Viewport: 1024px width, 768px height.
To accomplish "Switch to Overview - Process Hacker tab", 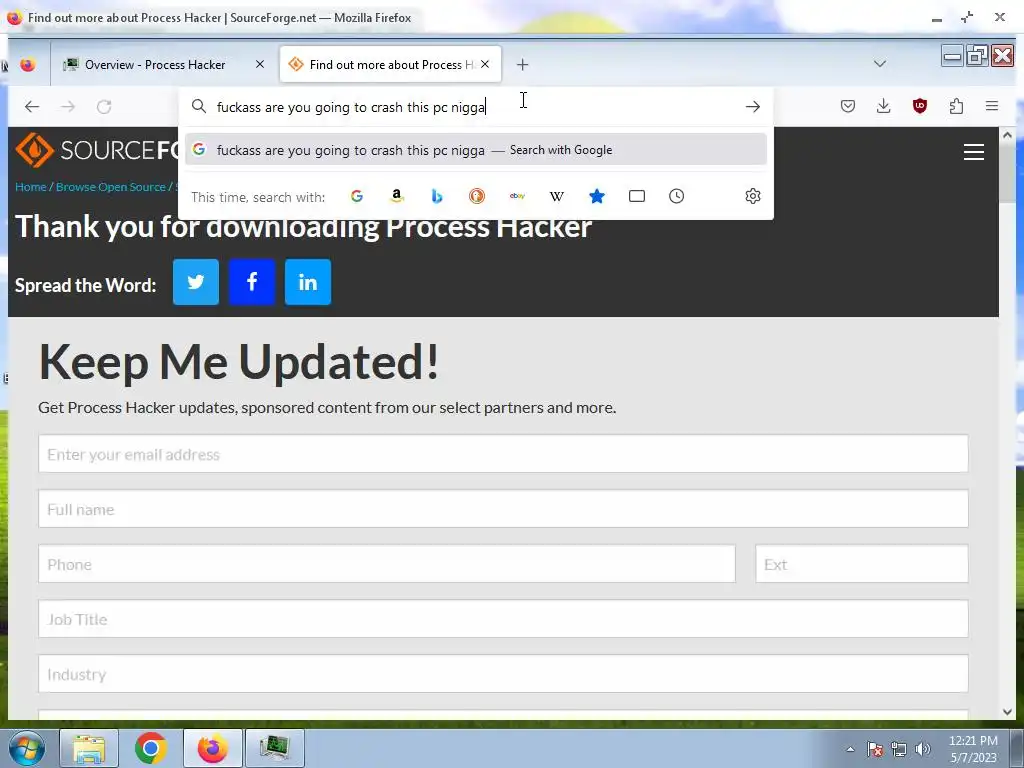I will (x=154, y=65).
